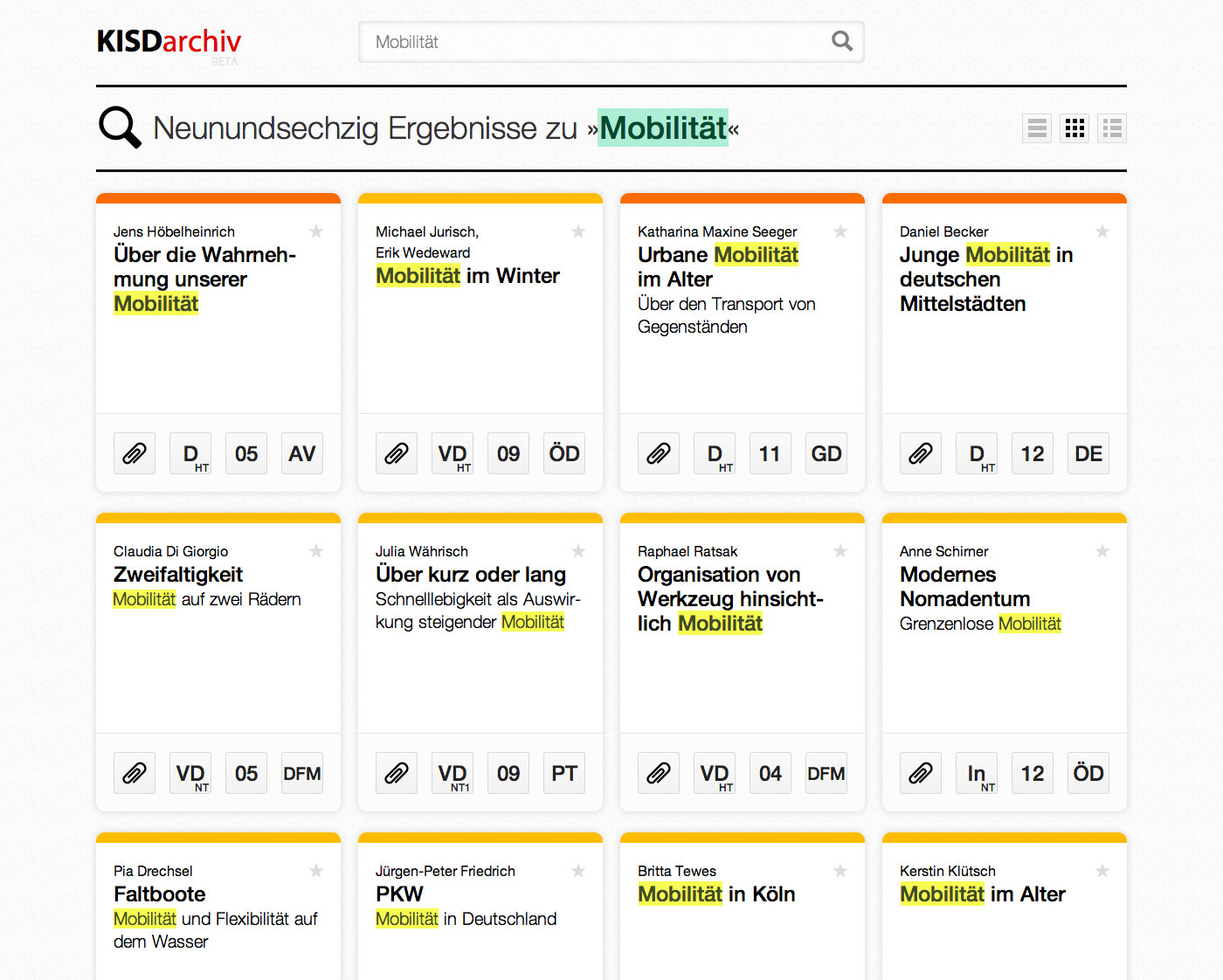Click the 04 year tag on Raphael Ratsak's card
Viewport: 1223px width, 980px height.
(770, 773)
